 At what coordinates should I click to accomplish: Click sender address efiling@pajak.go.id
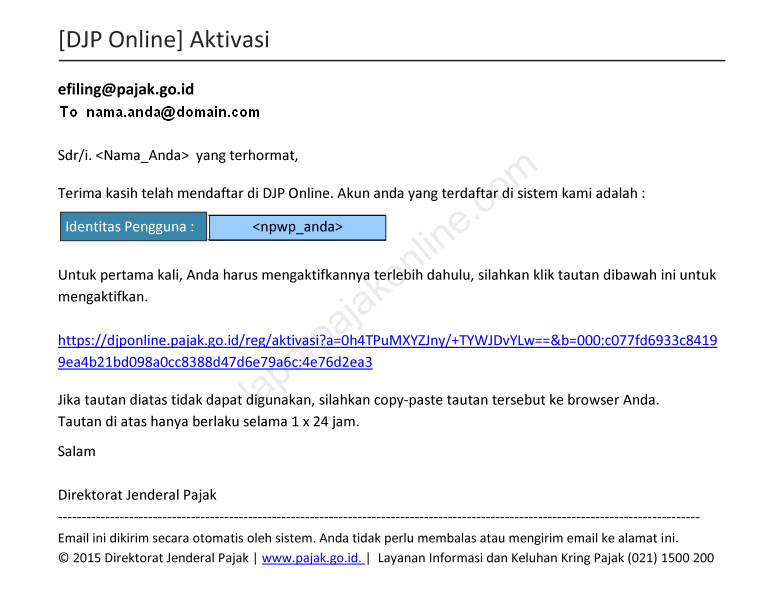pos(126,89)
